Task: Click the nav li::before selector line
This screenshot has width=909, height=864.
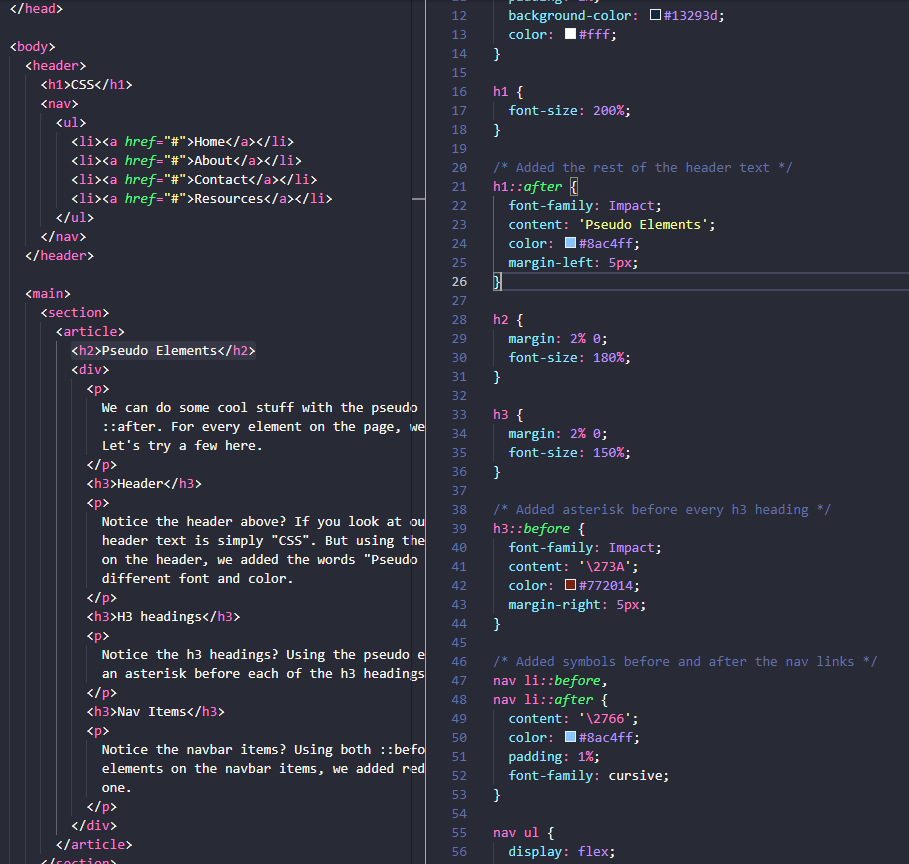Action: 550,680
